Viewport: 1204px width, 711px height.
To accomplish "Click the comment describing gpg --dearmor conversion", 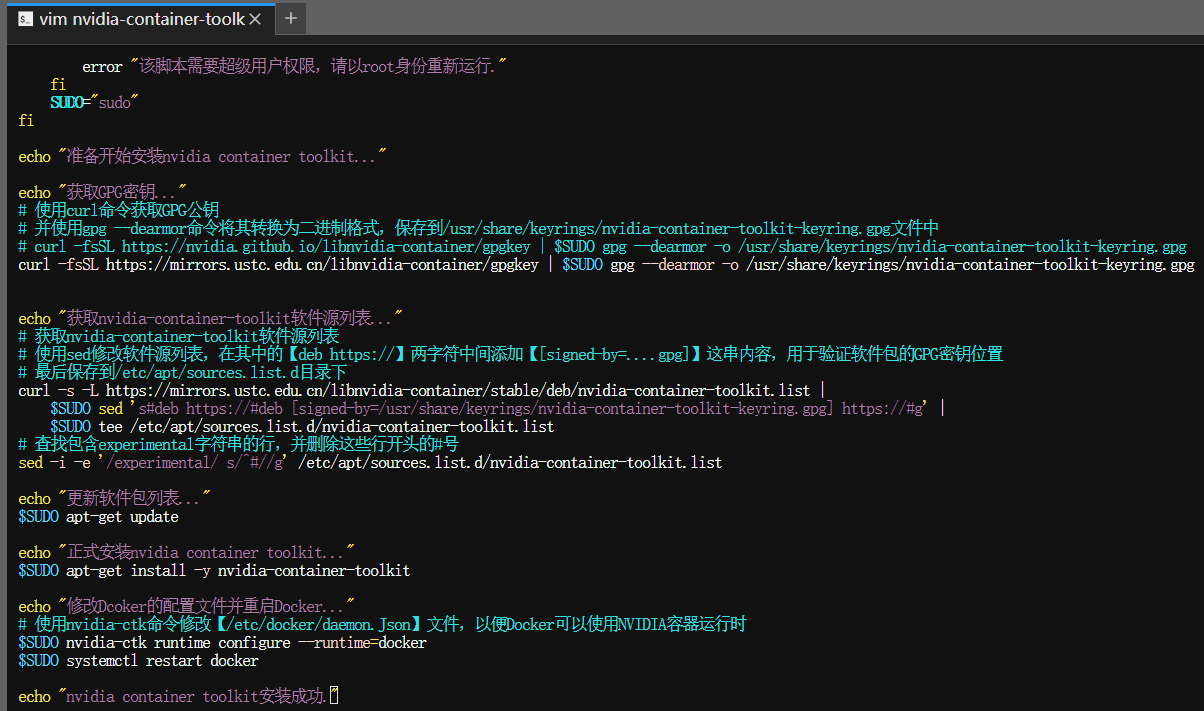I will tap(478, 228).
